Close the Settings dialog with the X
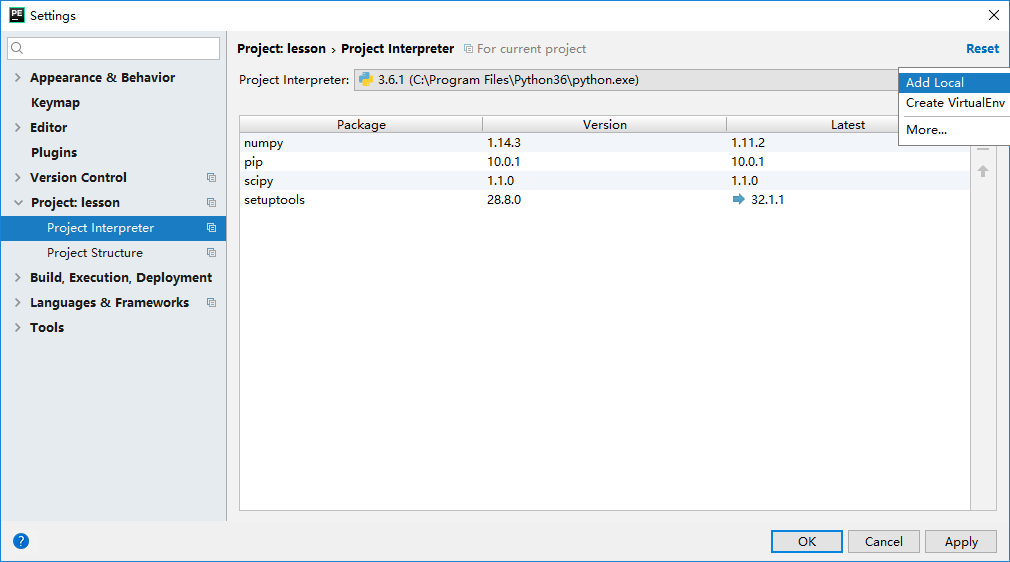1010x562 pixels. click(x=994, y=15)
